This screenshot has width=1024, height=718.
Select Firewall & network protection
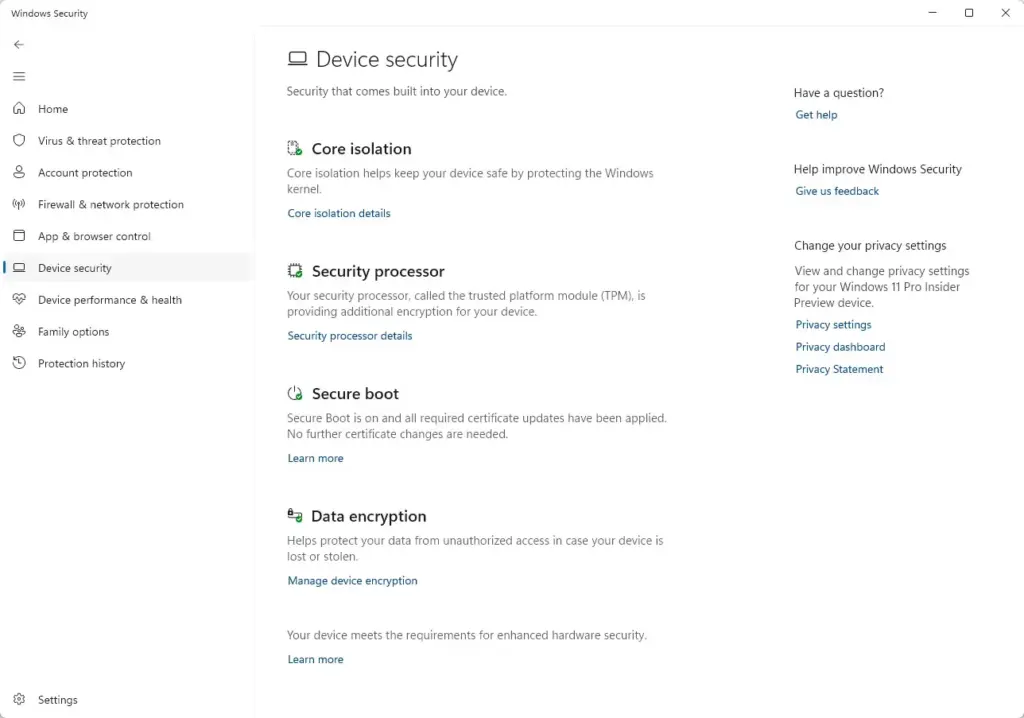coord(111,204)
